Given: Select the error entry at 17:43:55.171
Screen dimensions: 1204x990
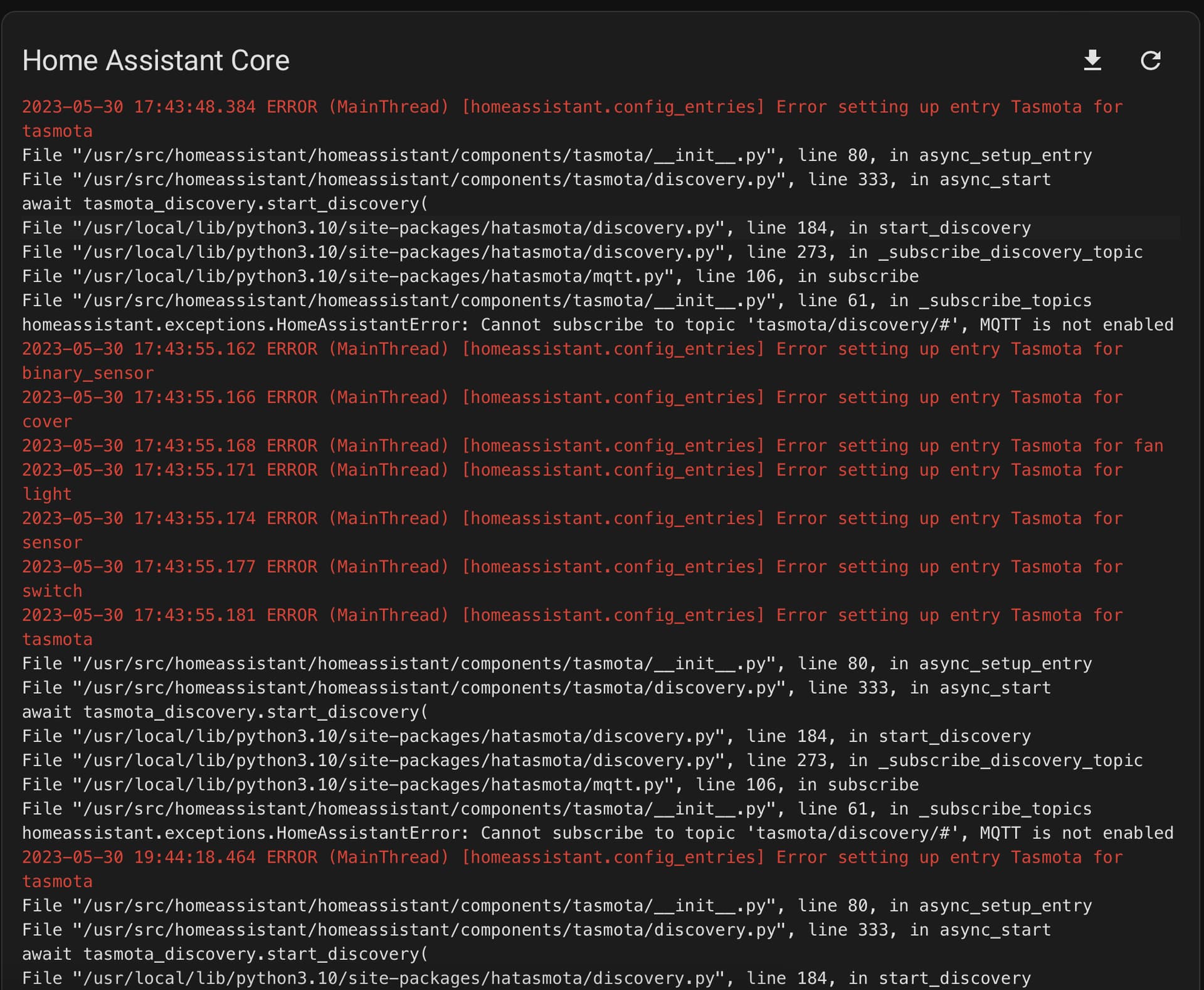Looking at the screenshot, I should point(572,470).
